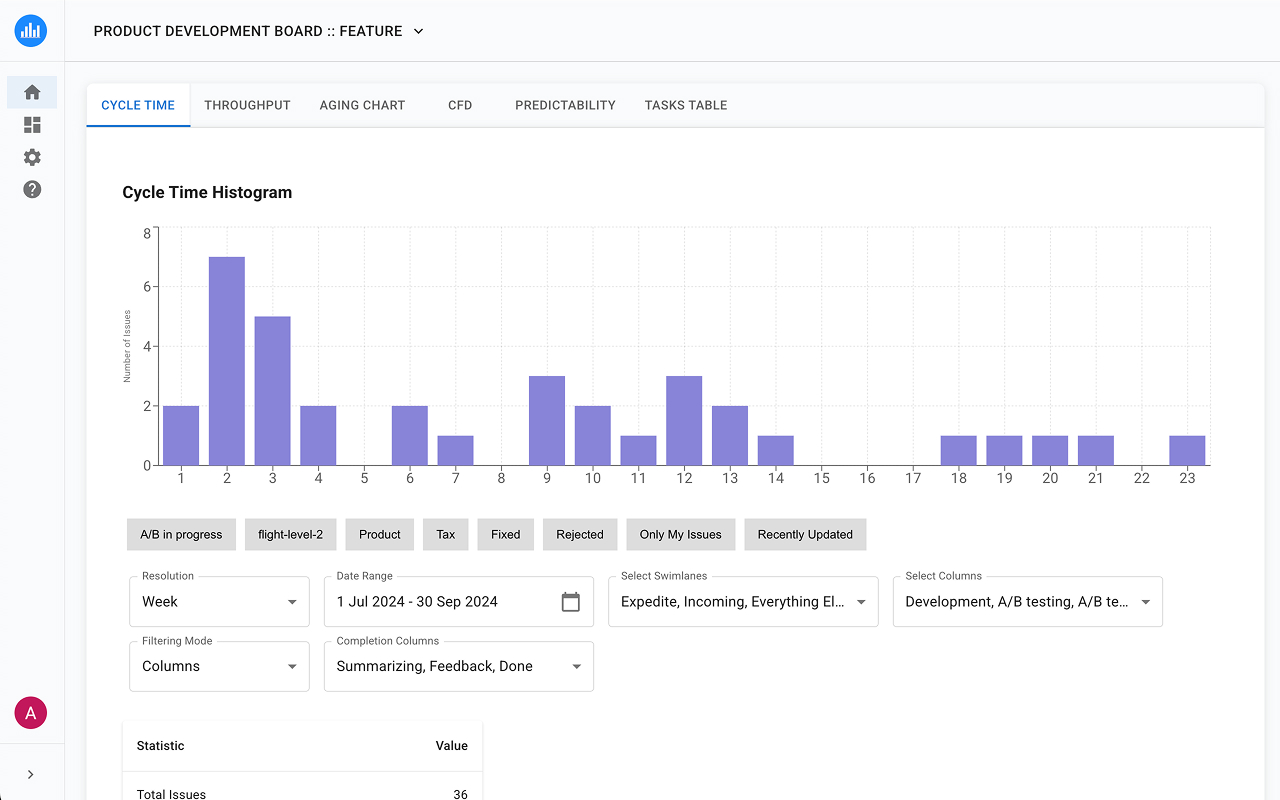Expand the sidebar with bottom chevron

[31, 774]
